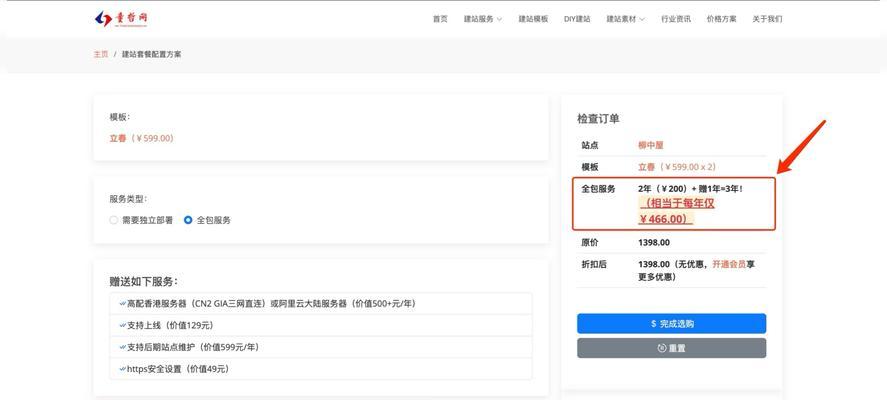The height and width of the screenshot is (400, 887).
Task: Click the 重置 button
Action: [x=671, y=348]
